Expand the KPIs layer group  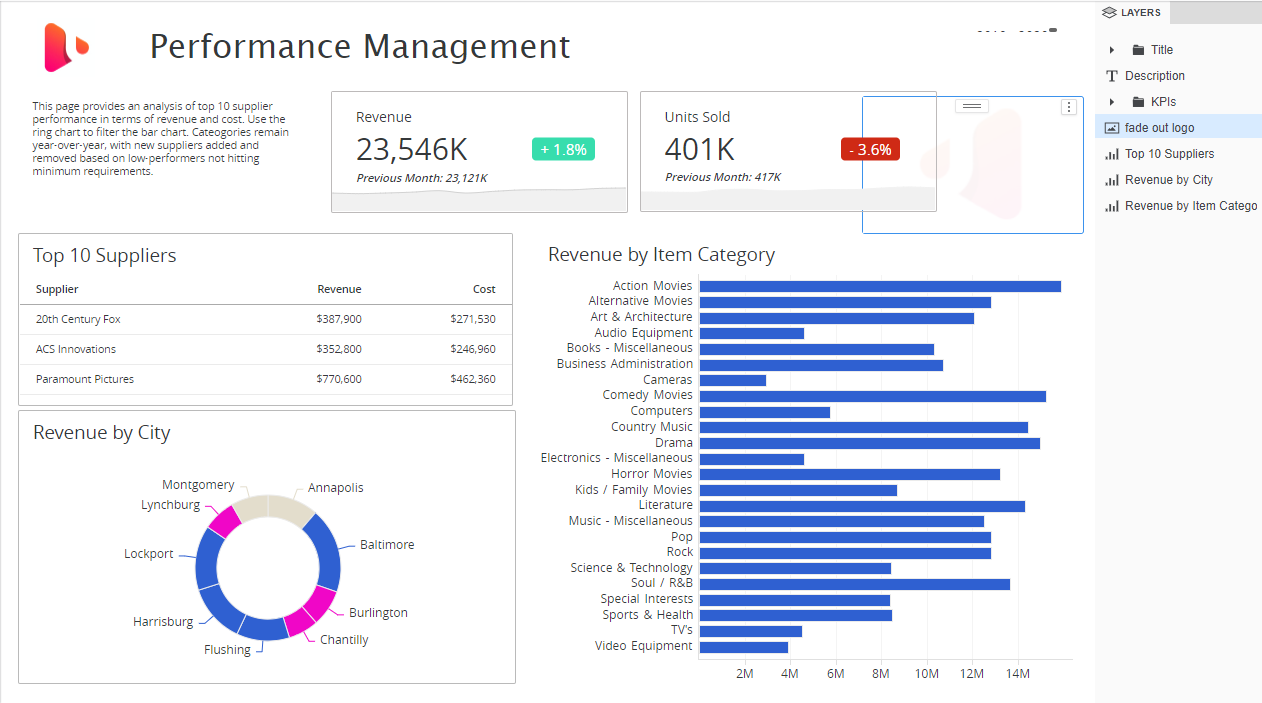click(x=1112, y=102)
